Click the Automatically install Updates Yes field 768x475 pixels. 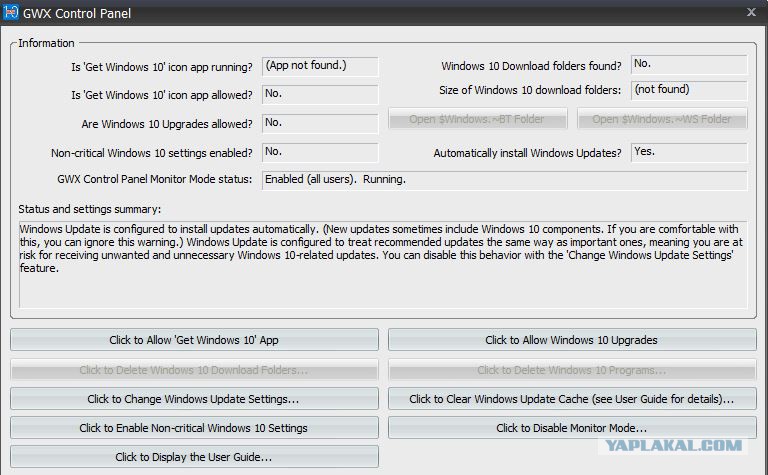[x=689, y=152]
